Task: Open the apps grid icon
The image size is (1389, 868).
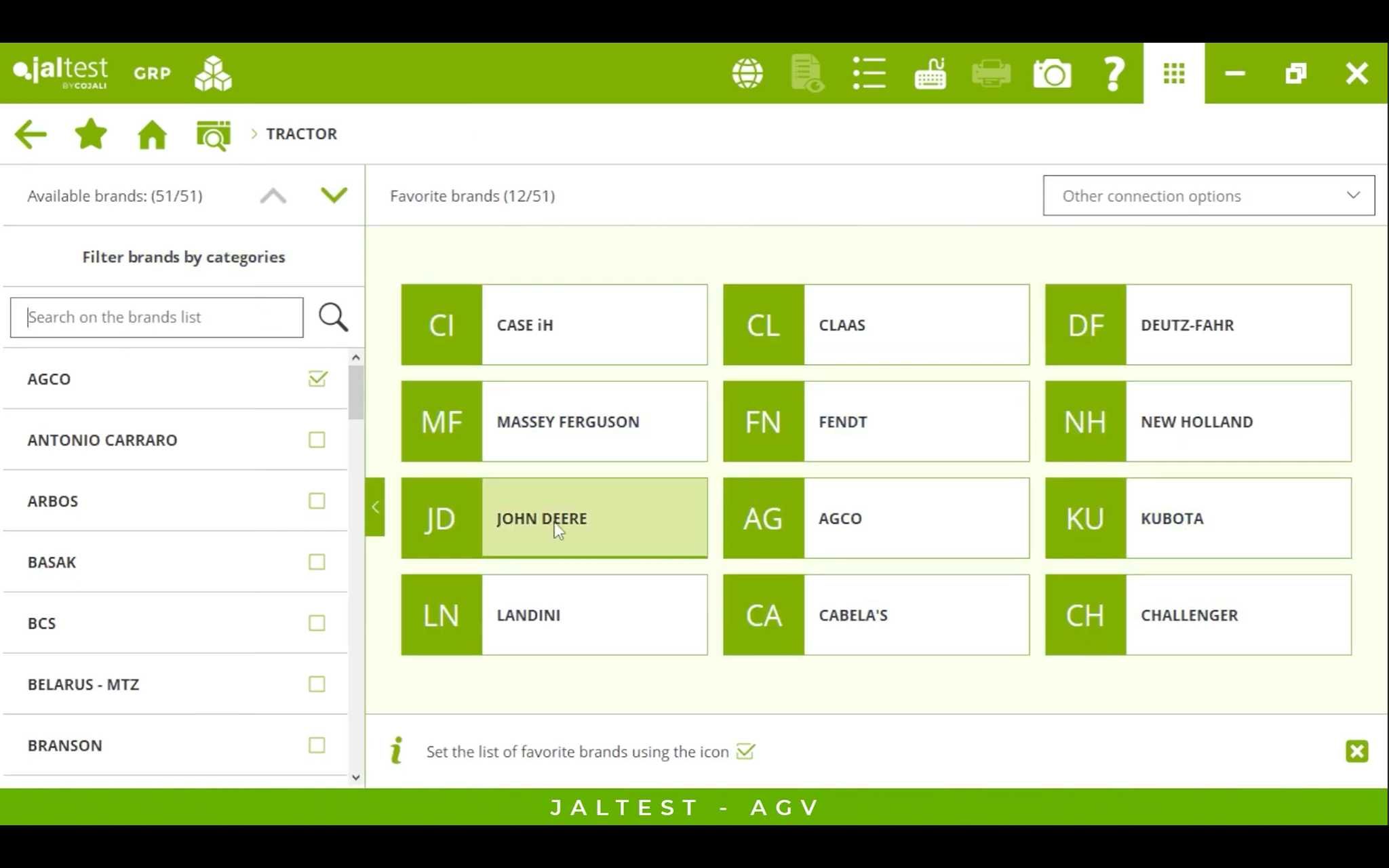Action: 1174,73
